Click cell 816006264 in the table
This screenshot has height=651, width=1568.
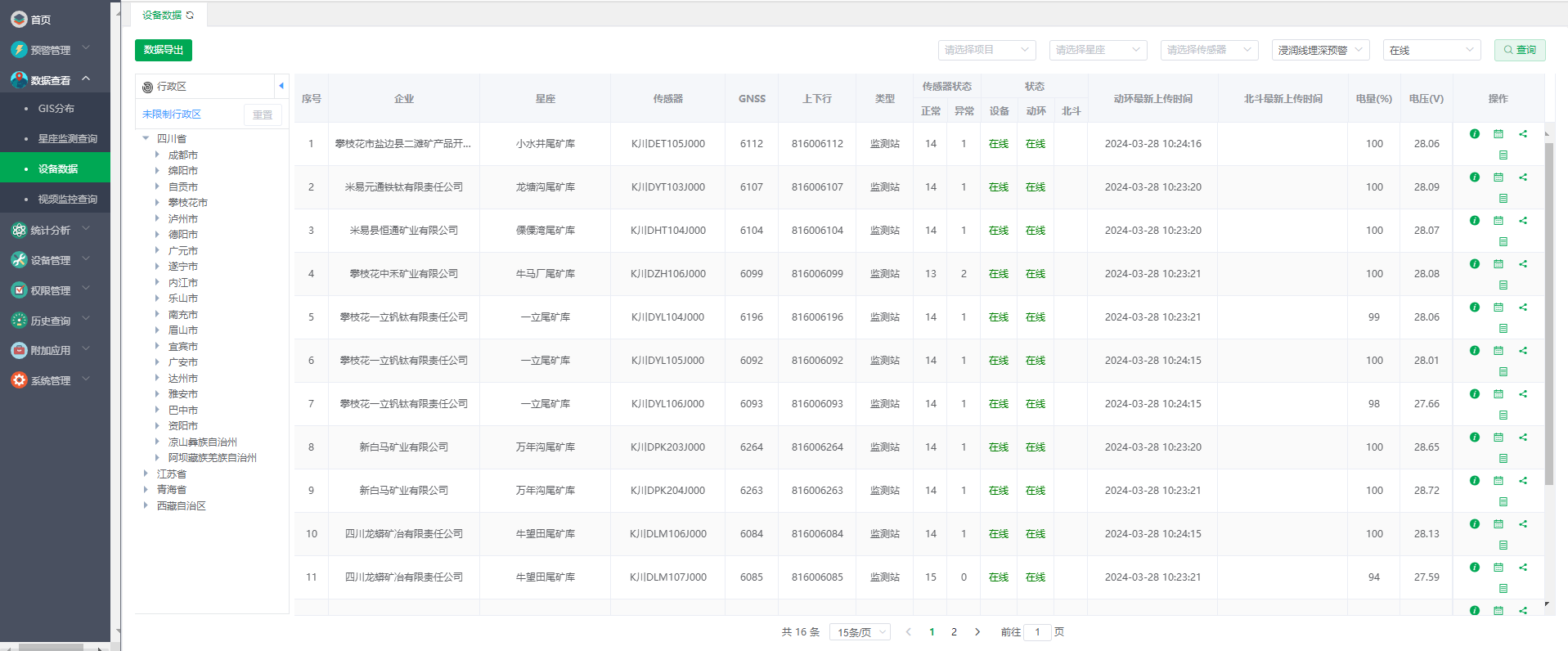[817, 447]
